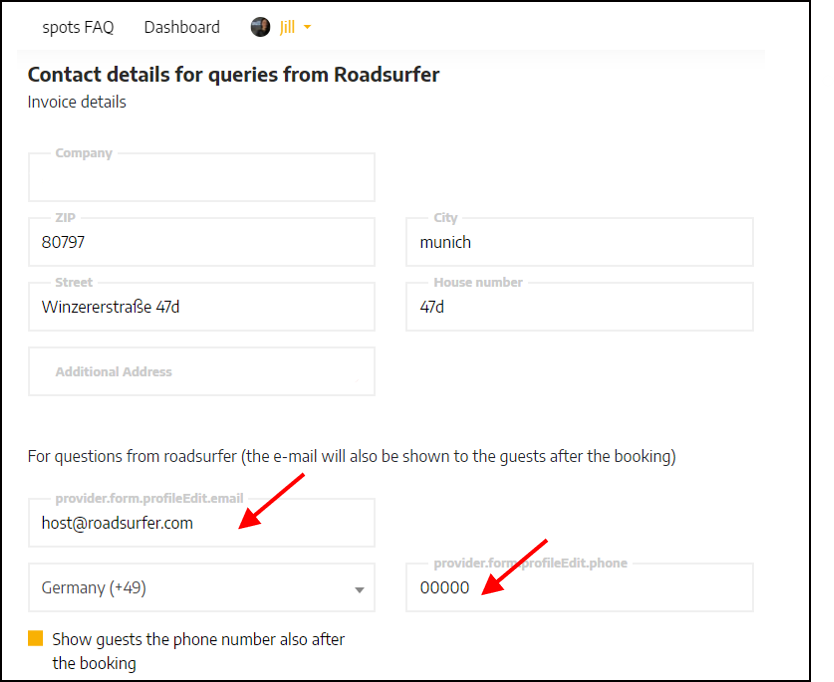This screenshot has height=682, width=834.
Task: Edit the host@roadsurfer.com email field
Action: pos(202,523)
